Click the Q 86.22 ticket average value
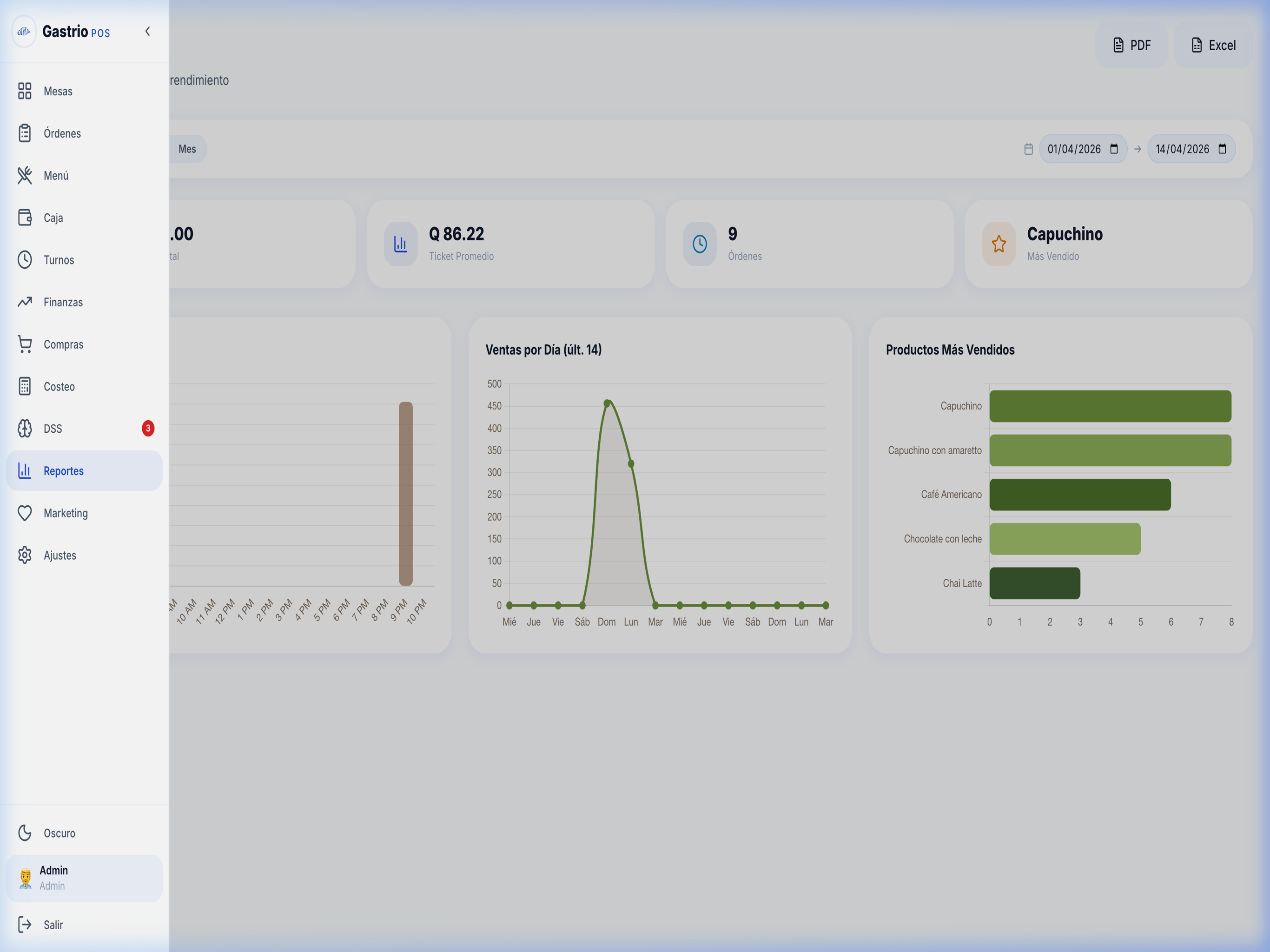The image size is (1270, 952). [456, 234]
